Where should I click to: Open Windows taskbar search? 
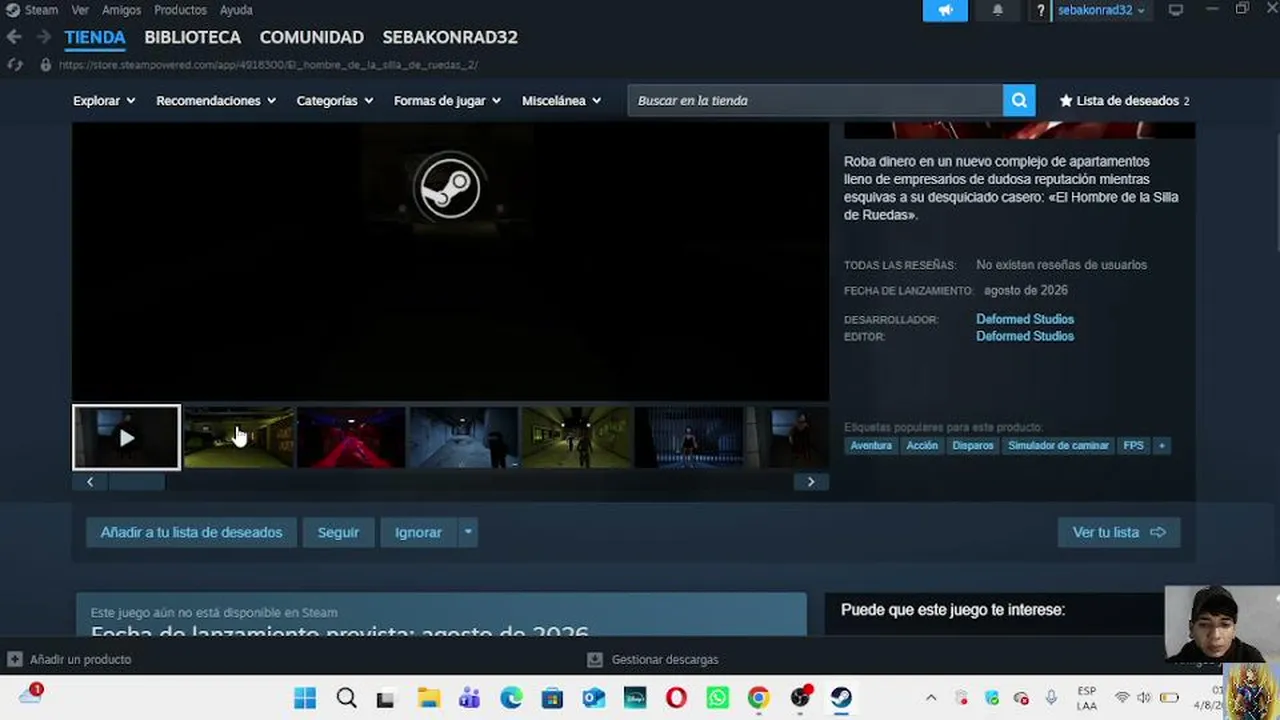(346, 697)
